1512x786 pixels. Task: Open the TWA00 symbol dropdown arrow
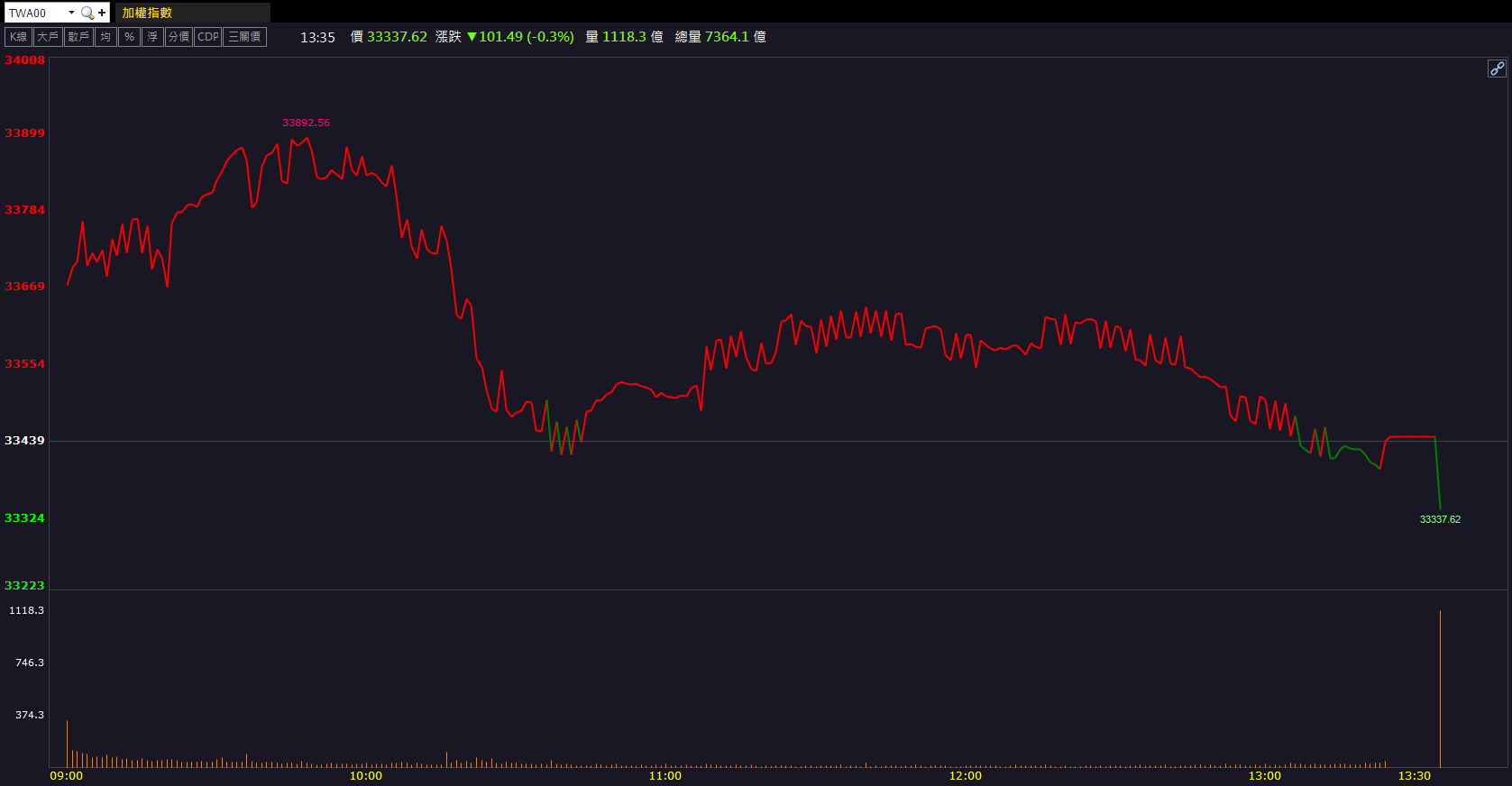point(71,13)
